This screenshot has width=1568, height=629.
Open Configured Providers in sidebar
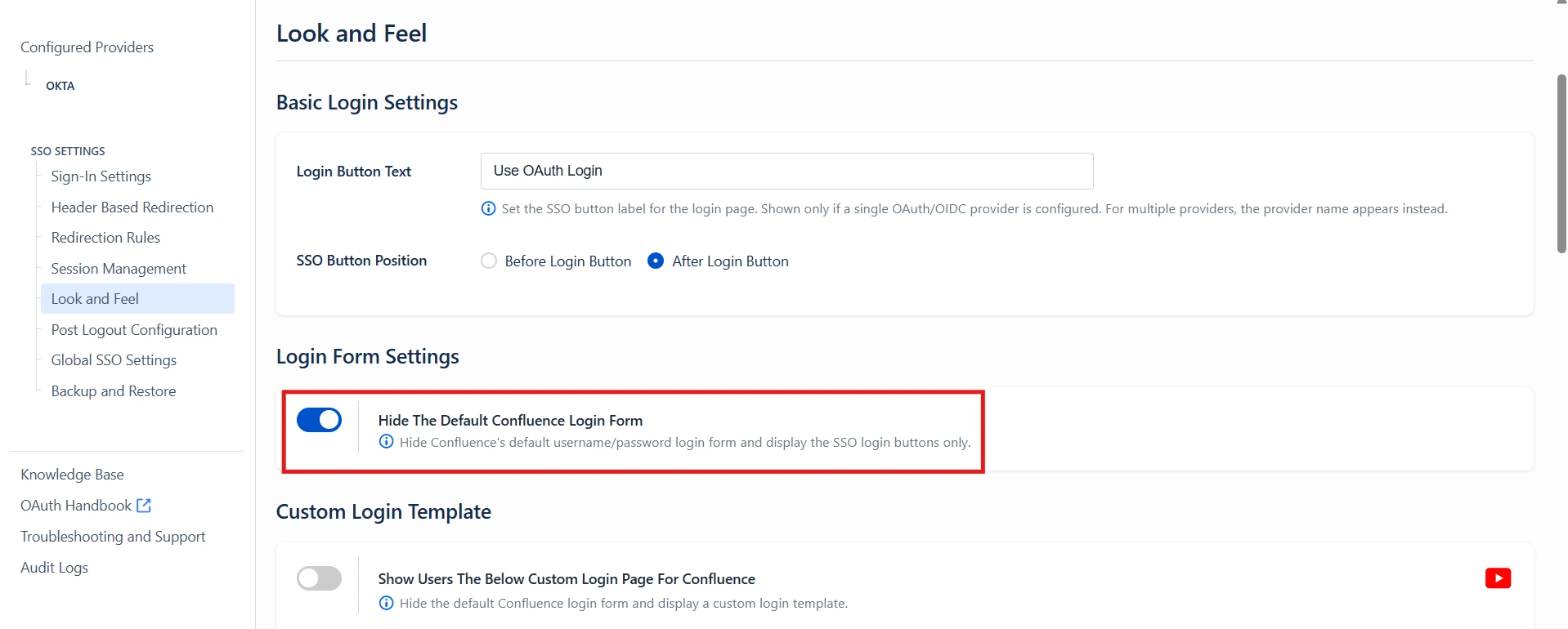tap(87, 47)
